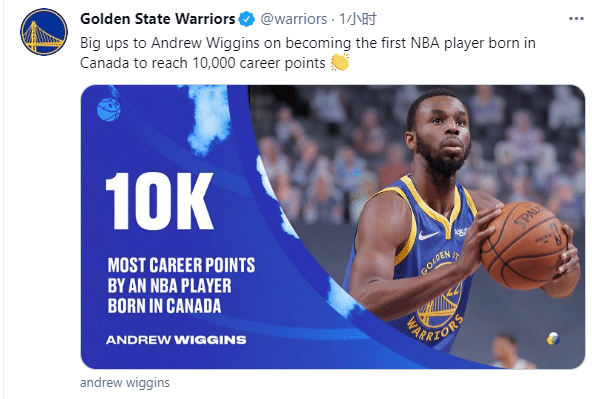Click the ANDREW WIGGINS name on graphic
Viewport: 592px width, 399px height.
(176, 340)
